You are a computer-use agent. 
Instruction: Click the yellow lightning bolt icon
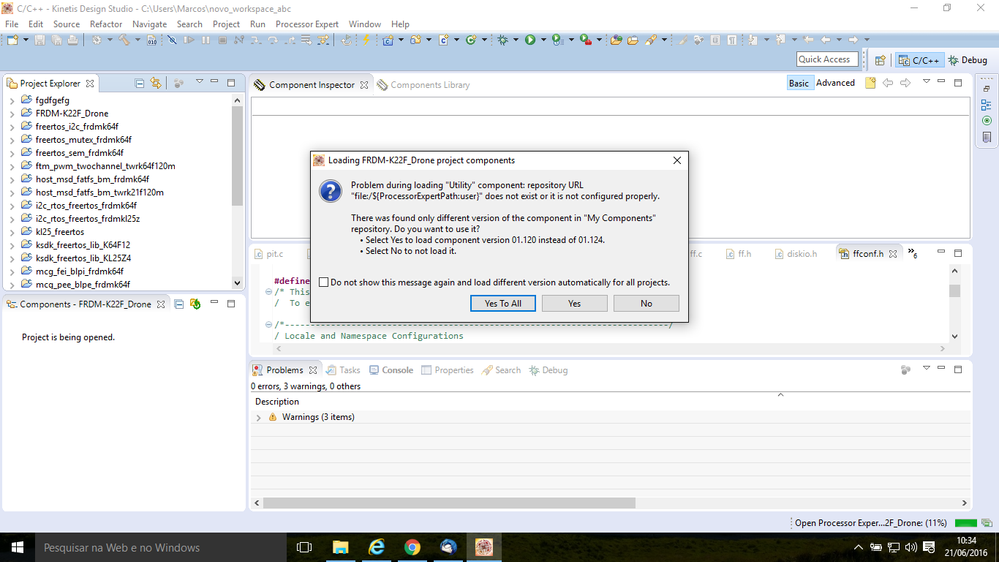pos(366,40)
